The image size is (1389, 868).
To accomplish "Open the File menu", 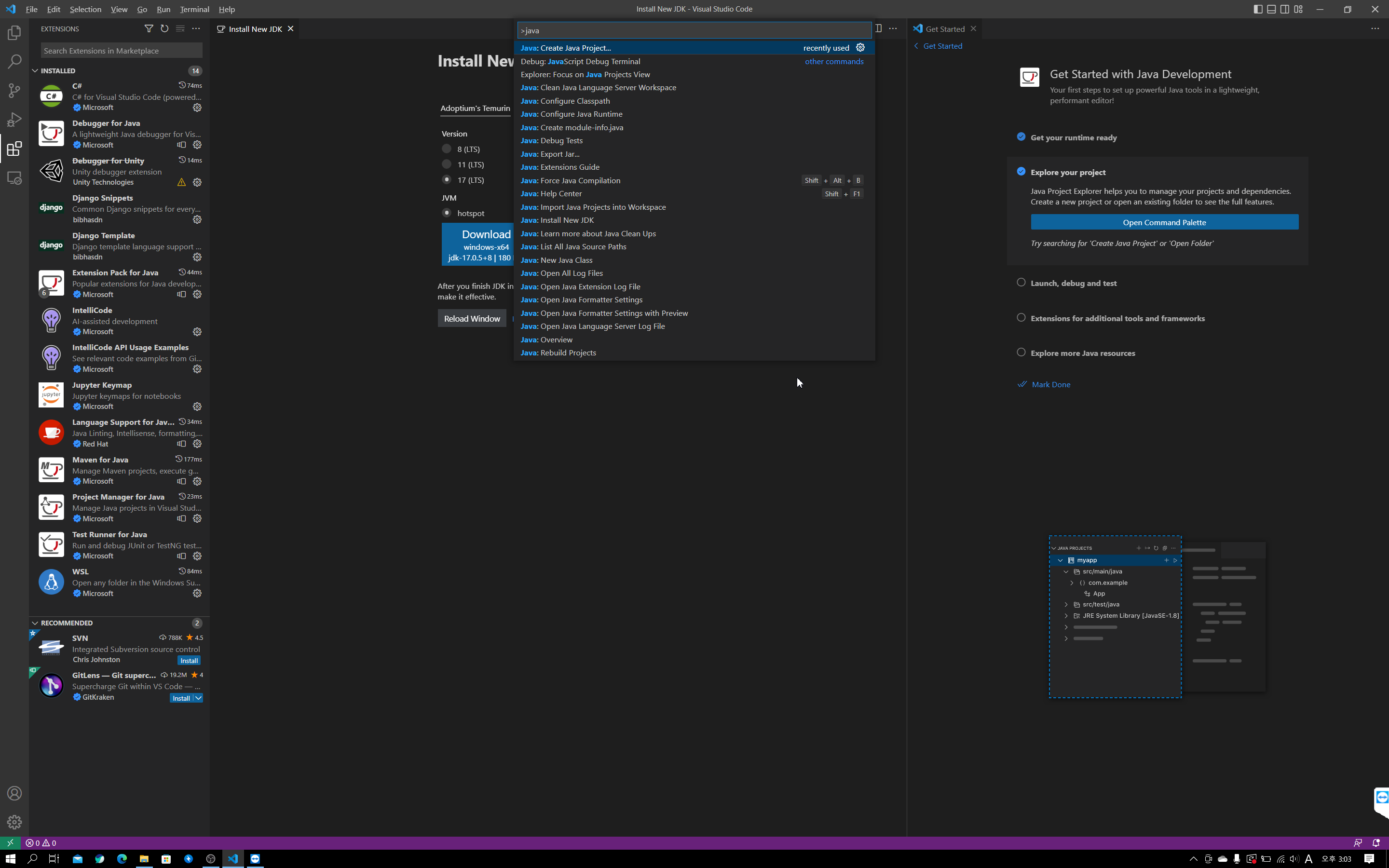I will (x=31, y=9).
